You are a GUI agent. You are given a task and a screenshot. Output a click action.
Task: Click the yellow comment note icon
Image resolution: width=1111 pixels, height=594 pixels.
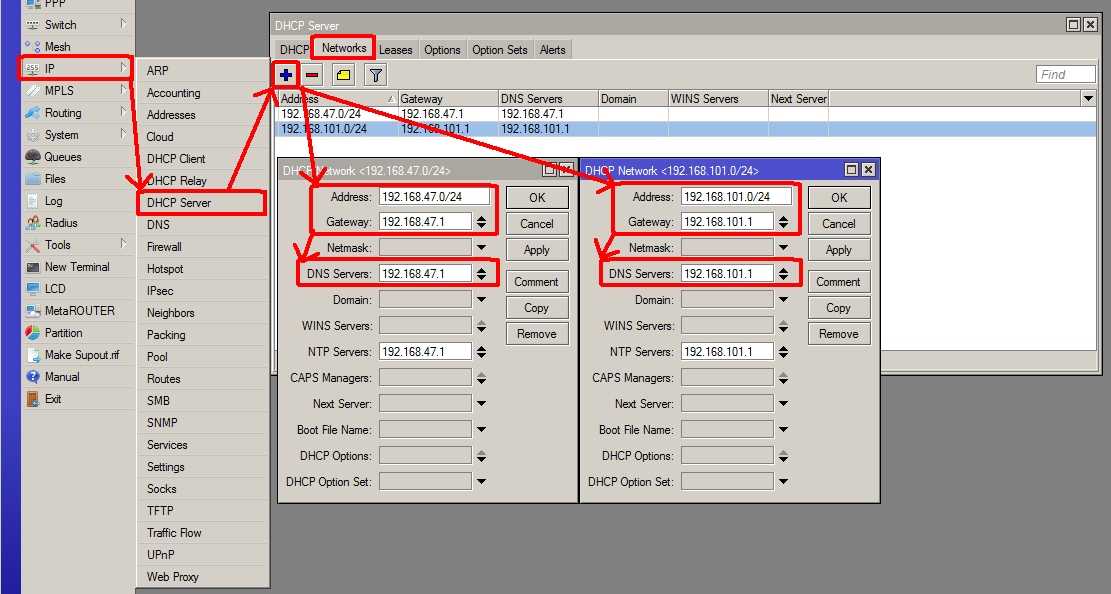[x=344, y=74]
